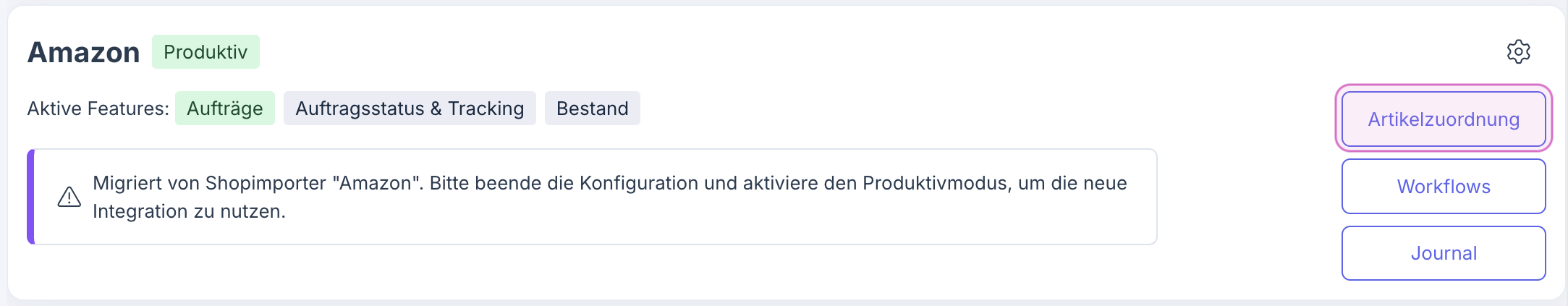
Task: Click the green Produktiv label next to Amazon
Action: click(205, 52)
